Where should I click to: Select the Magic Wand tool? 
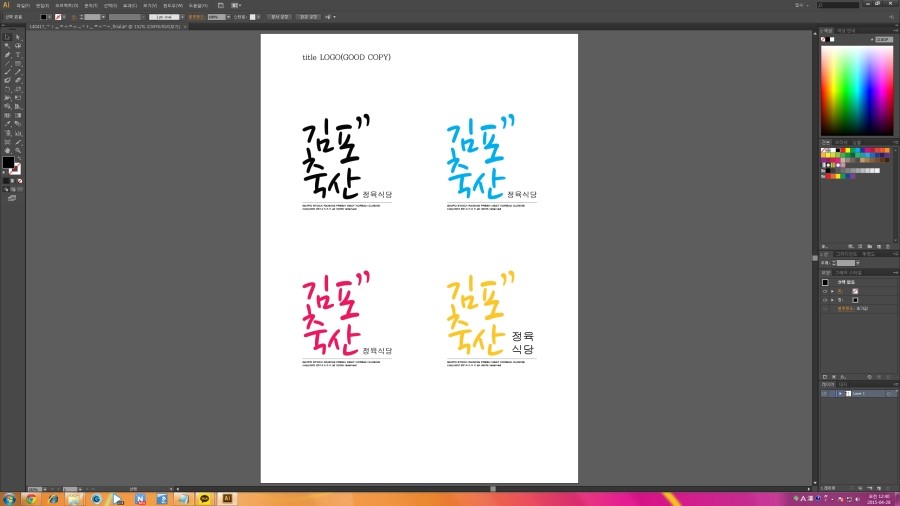[7, 46]
